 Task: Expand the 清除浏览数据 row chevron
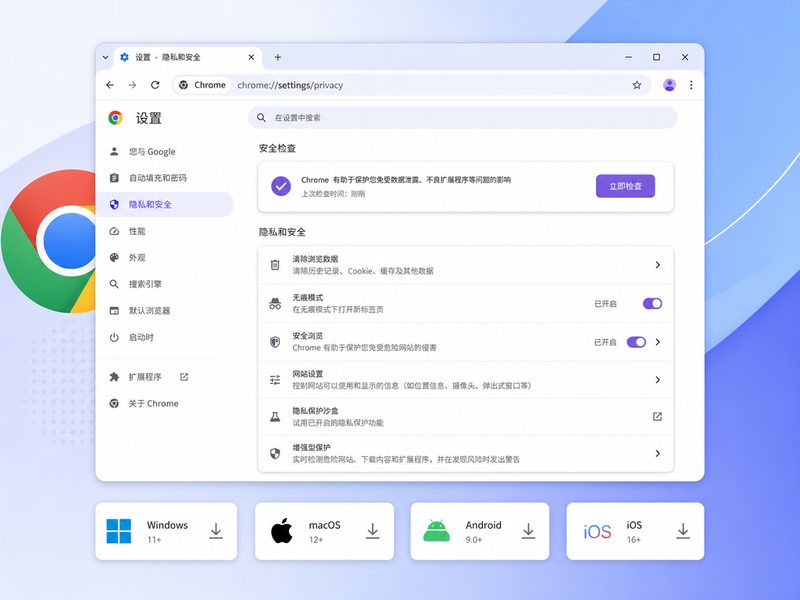coord(658,265)
